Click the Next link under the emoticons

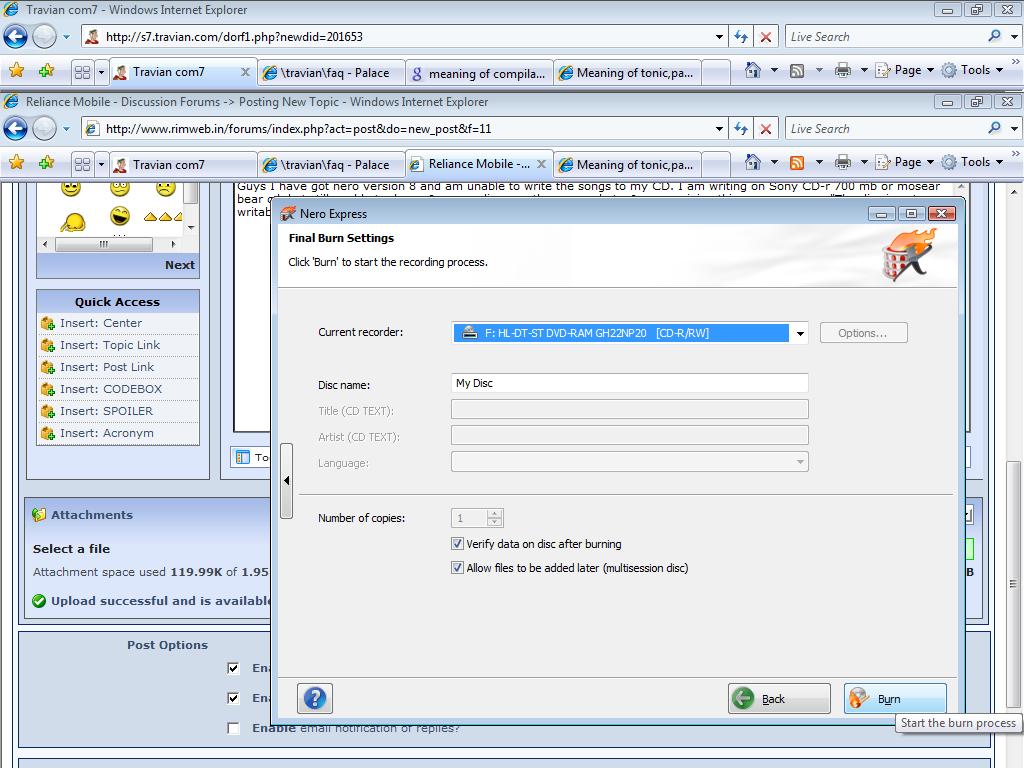pos(180,265)
